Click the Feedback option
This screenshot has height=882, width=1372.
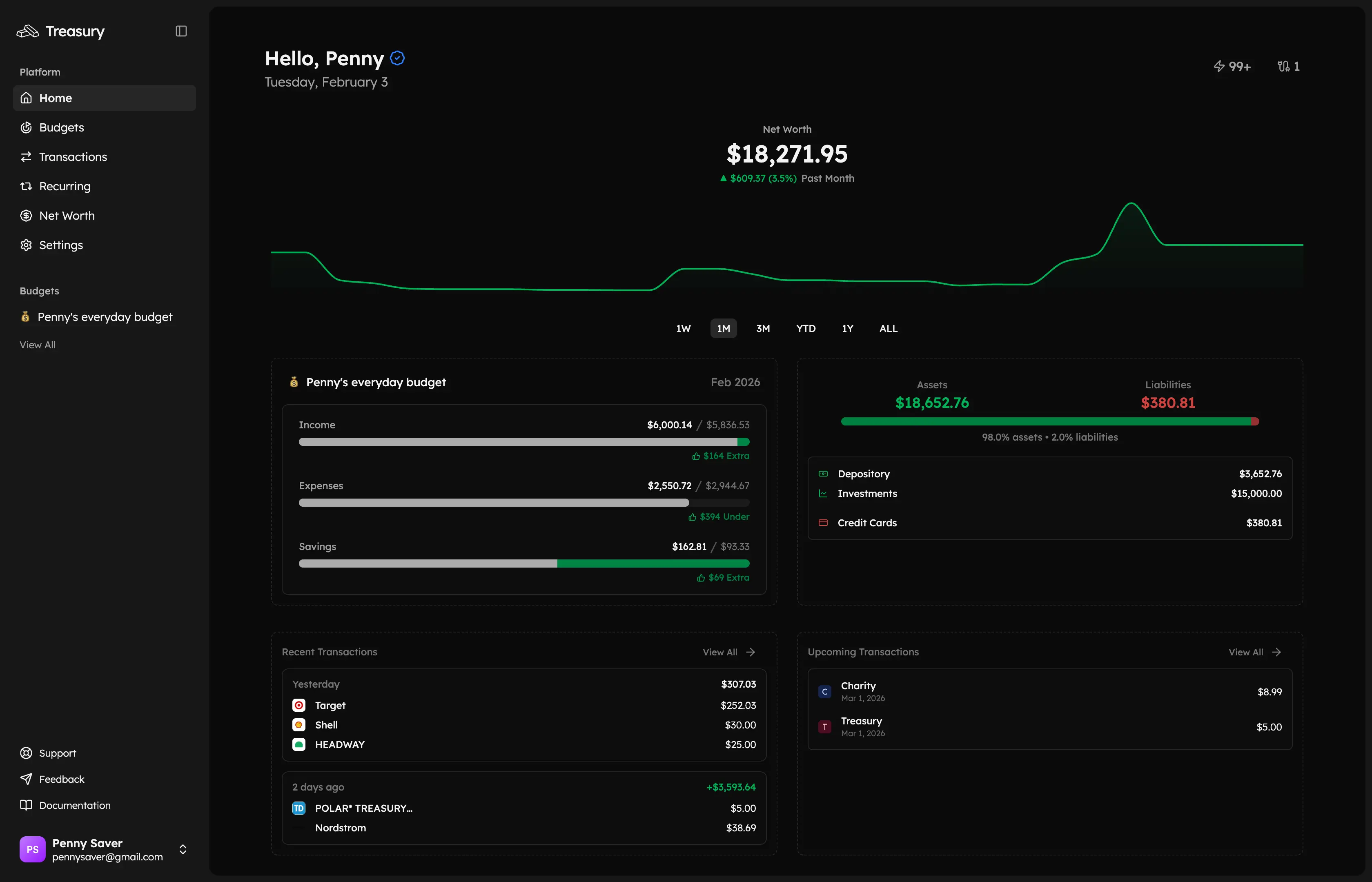click(61, 779)
